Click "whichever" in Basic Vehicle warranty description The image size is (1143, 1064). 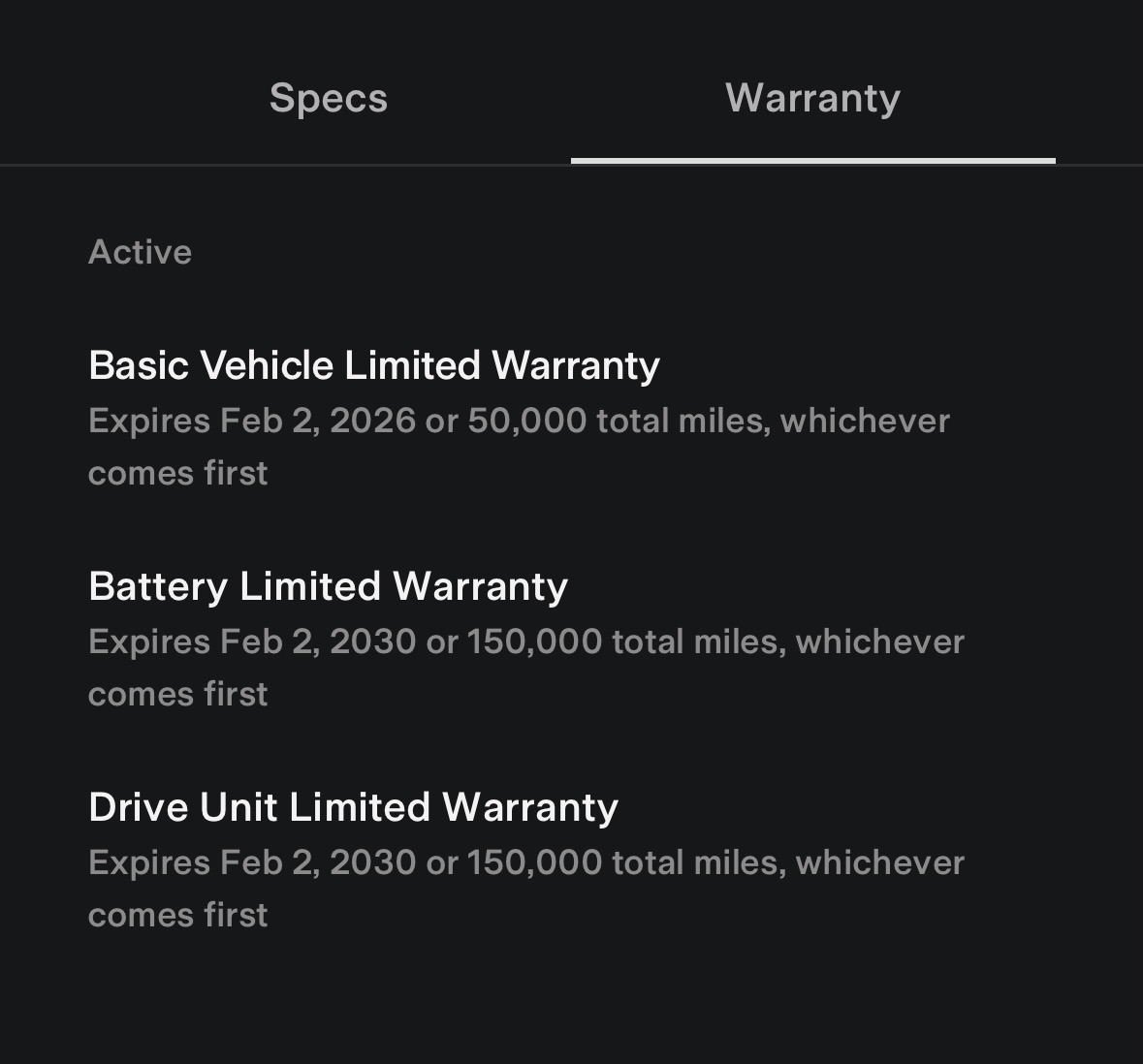coord(865,421)
